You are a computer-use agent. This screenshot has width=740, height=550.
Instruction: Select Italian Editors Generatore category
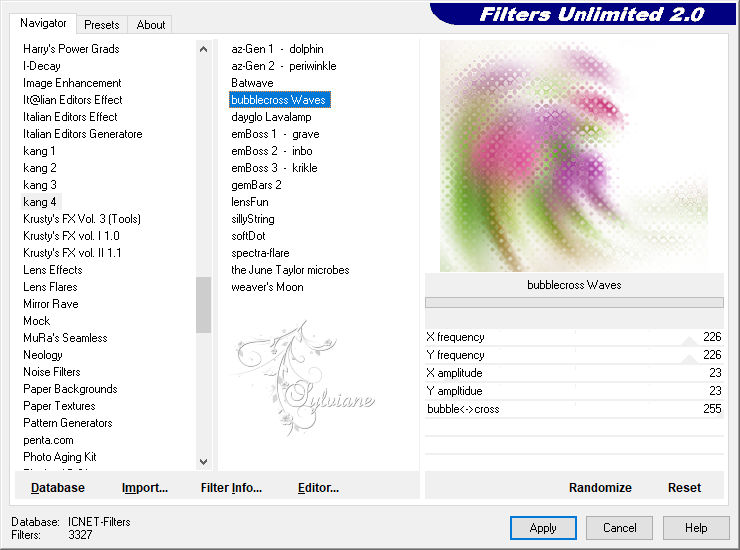tap(83, 134)
